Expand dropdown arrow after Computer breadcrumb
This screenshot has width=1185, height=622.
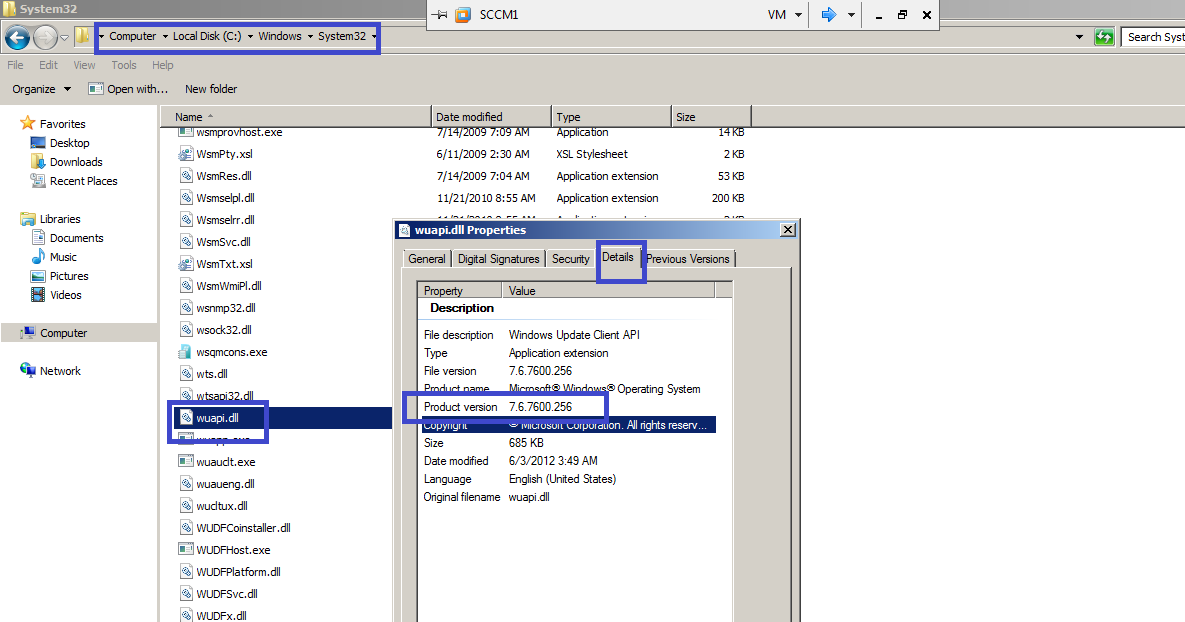(x=165, y=36)
